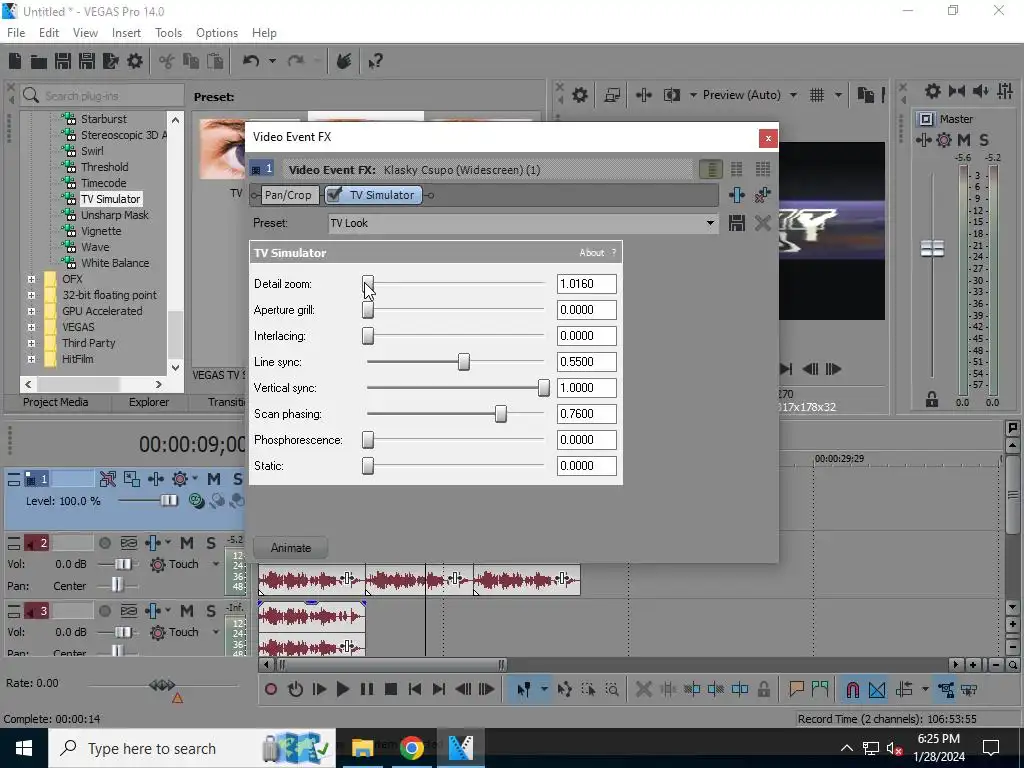1024x768 pixels.
Task: Click the About link in TV Simulator
Action: pyautogui.click(x=592, y=253)
